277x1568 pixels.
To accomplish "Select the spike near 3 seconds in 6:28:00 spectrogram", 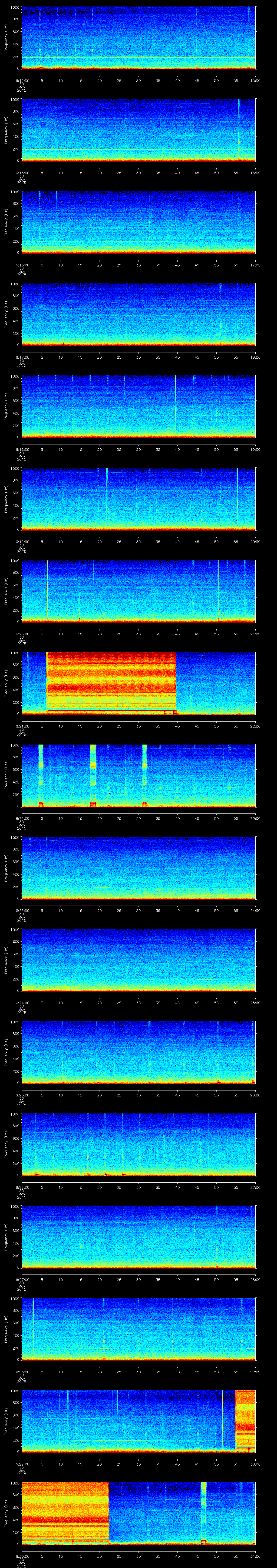I will [x=33, y=1327].
